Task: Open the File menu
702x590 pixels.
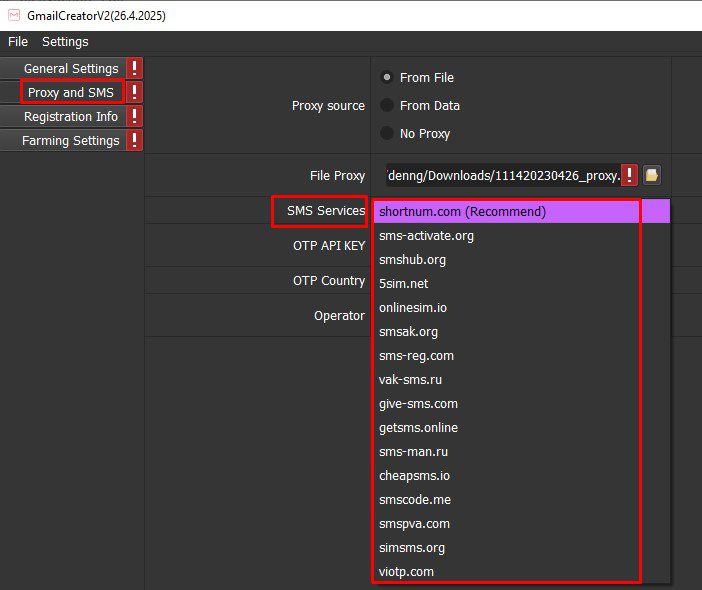Action: [18, 42]
